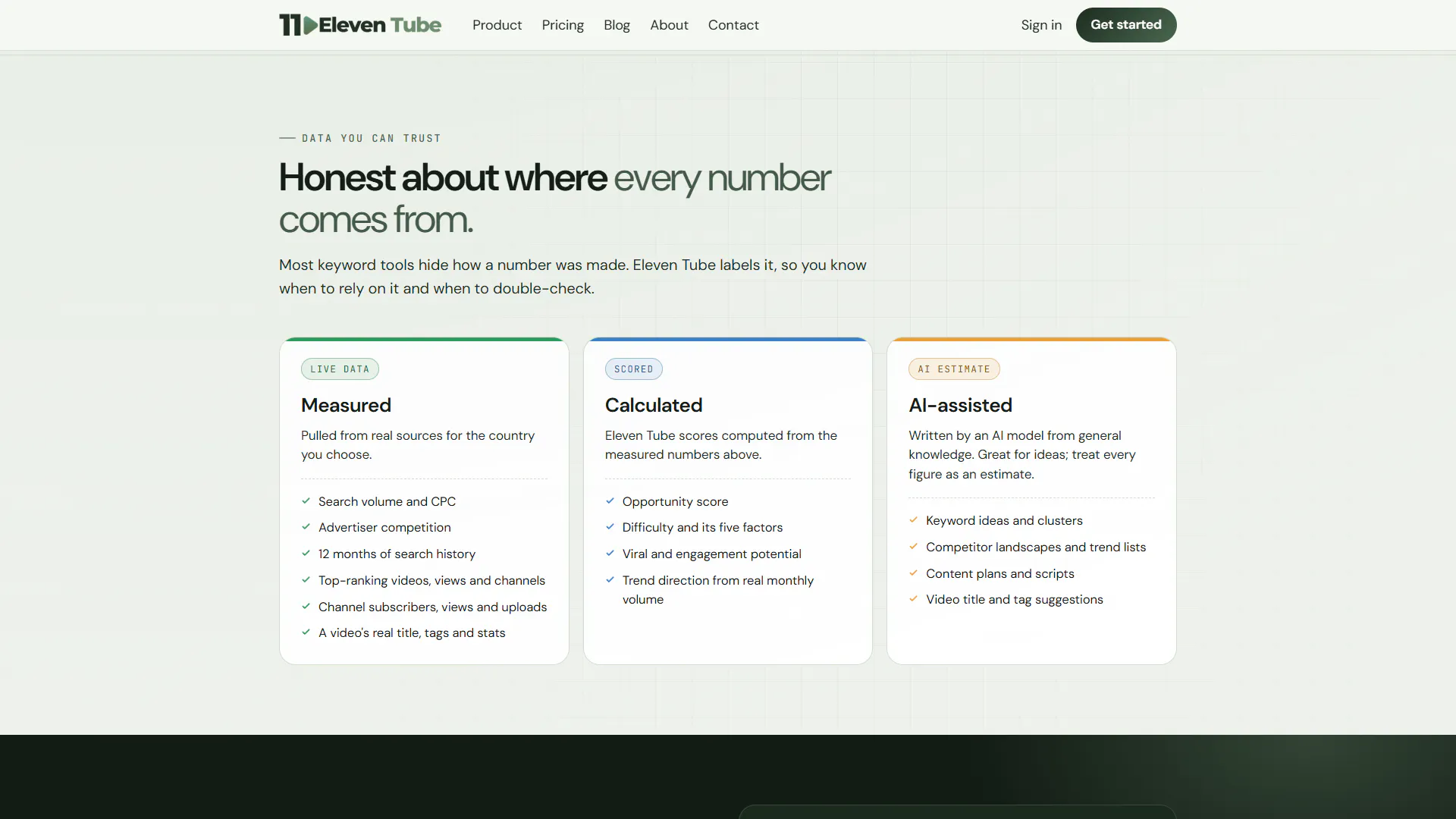
Task: Click the Calculated card heading
Action: tap(654, 405)
